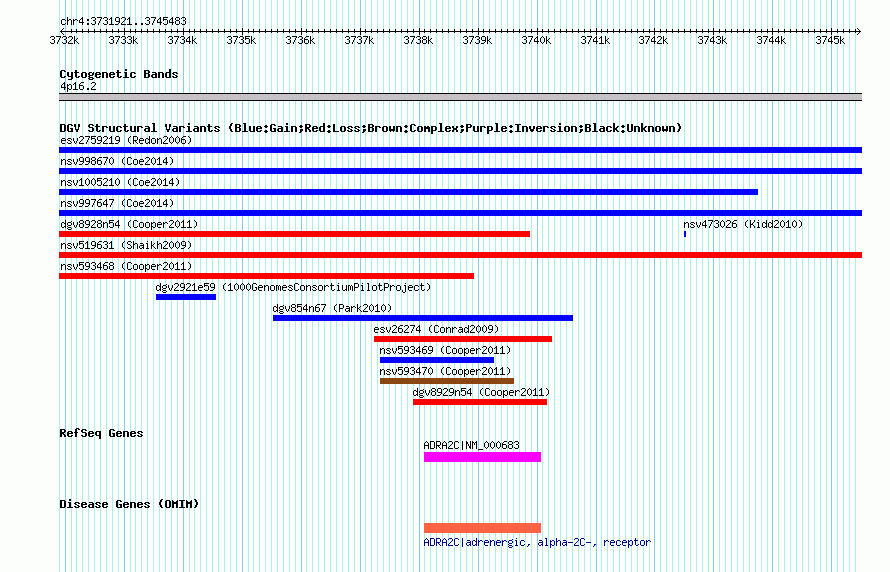Image resolution: width=890 pixels, height=572 pixels.
Task: Click the red esv26274 loss bar
Action: pyautogui.click(x=463, y=339)
